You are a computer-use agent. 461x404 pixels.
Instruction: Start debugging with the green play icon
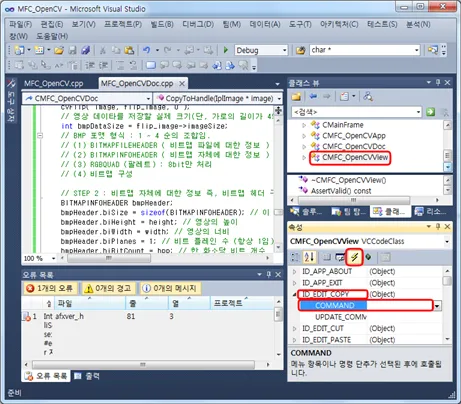click(226, 50)
